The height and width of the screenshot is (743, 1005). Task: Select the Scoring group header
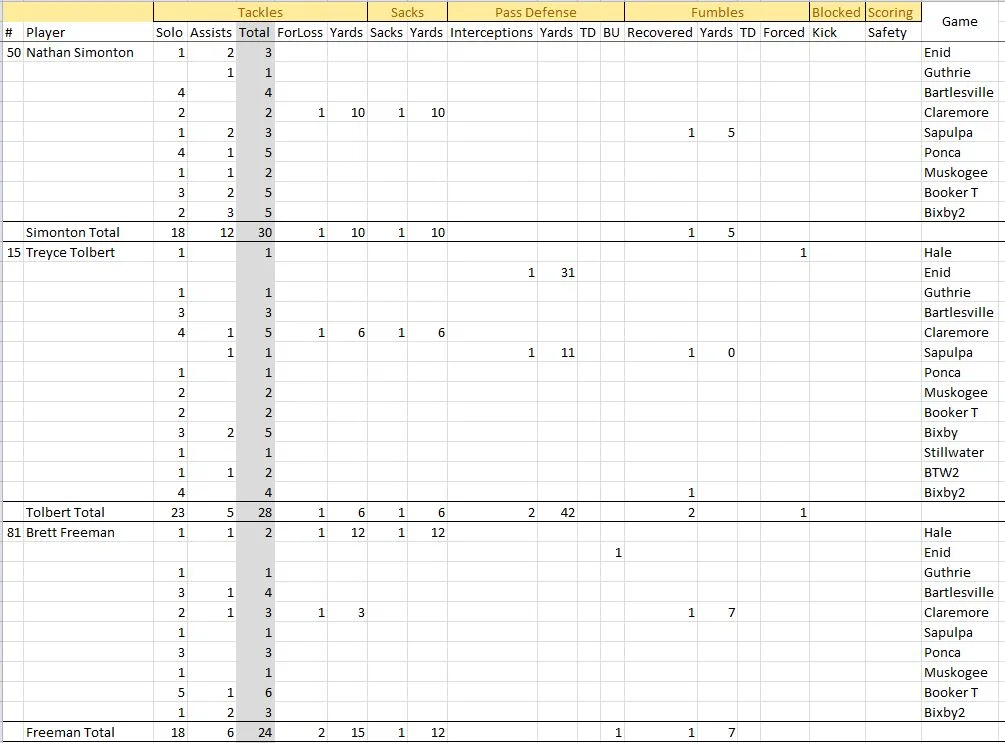tap(893, 12)
